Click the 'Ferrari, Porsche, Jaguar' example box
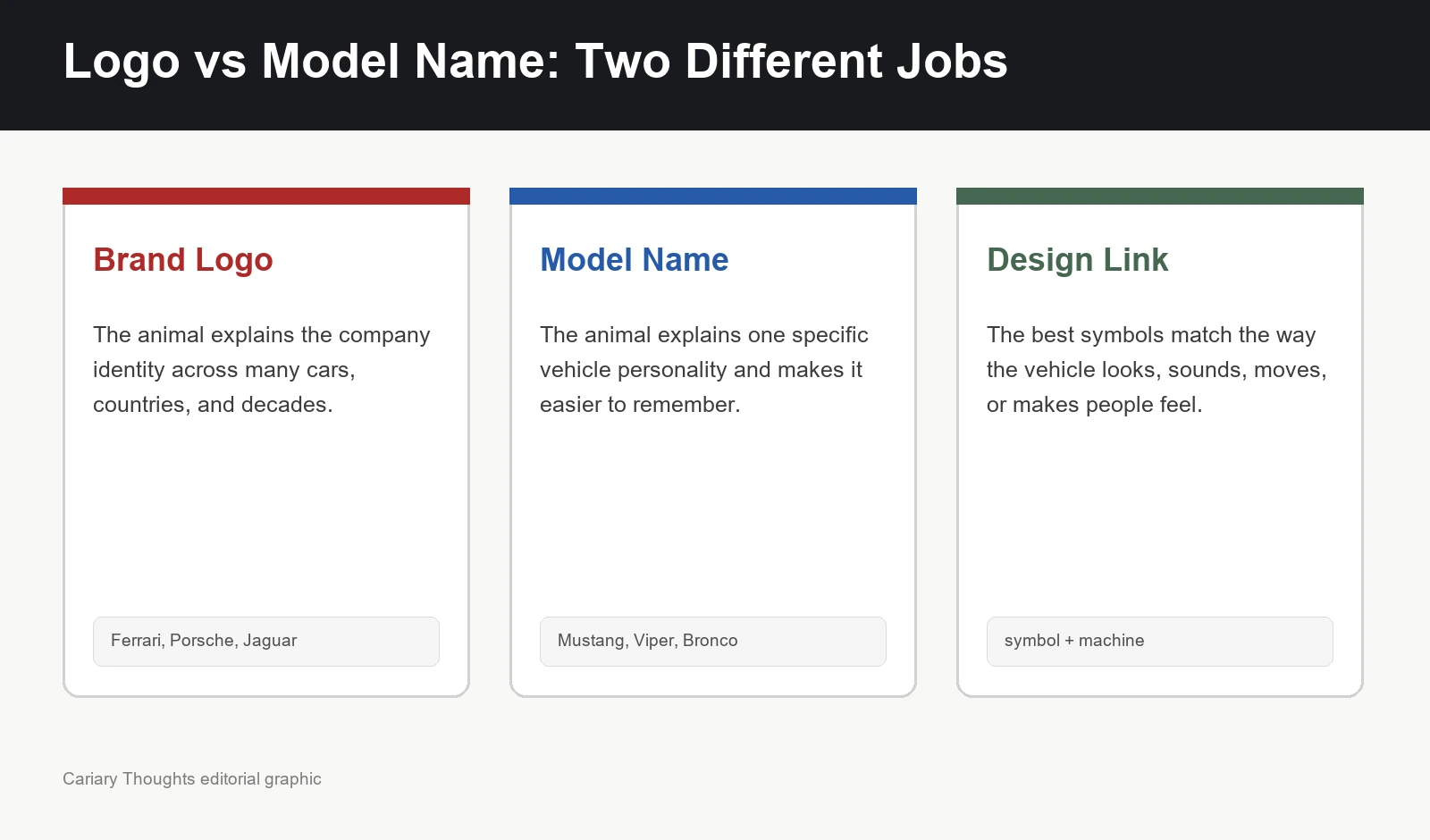Image resolution: width=1430 pixels, height=840 pixels. pyautogui.click(x=266, y=642)
